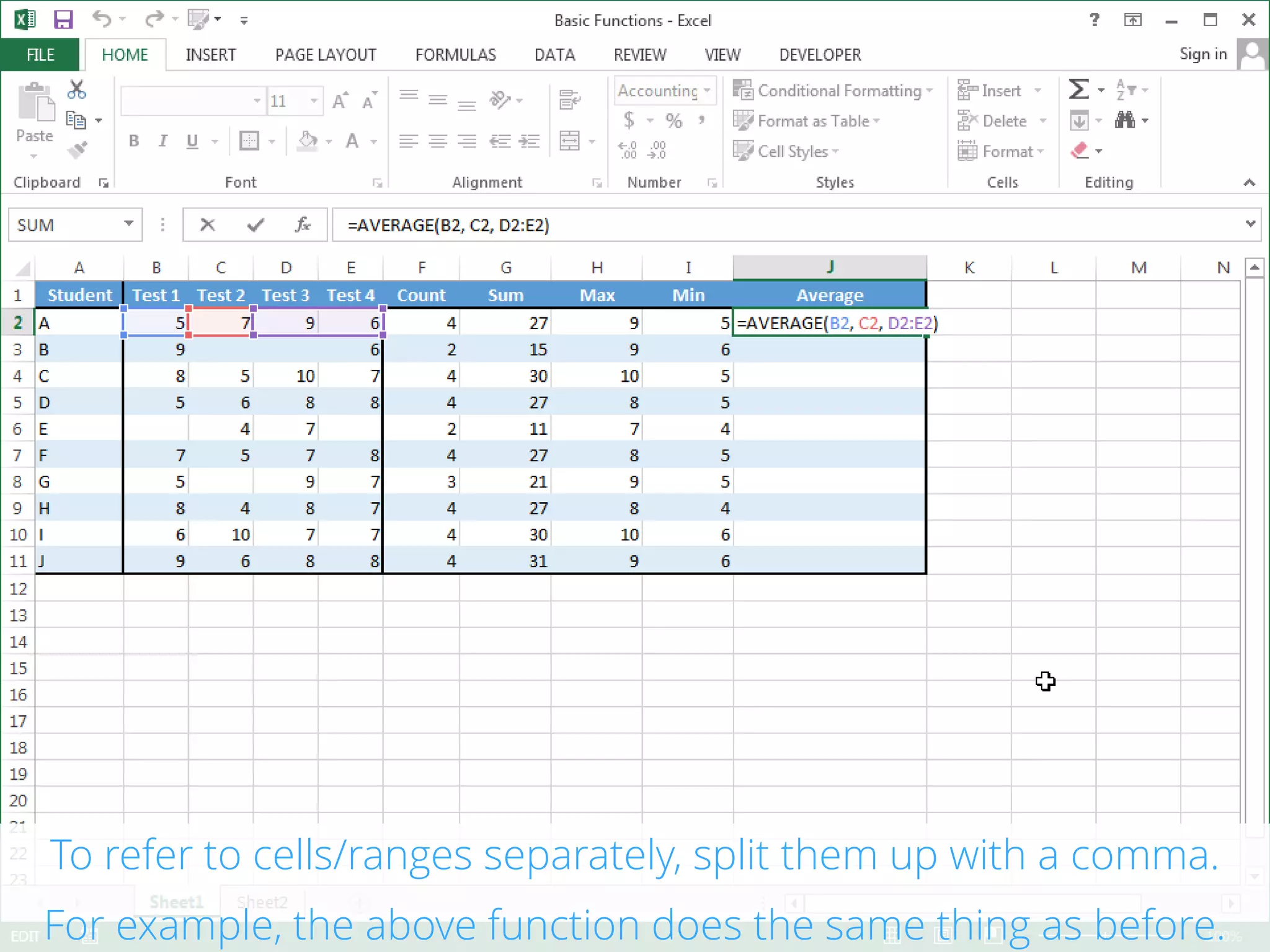Click the Format Painter brush icon
1270x952 pixels.
tap(78, 149)
